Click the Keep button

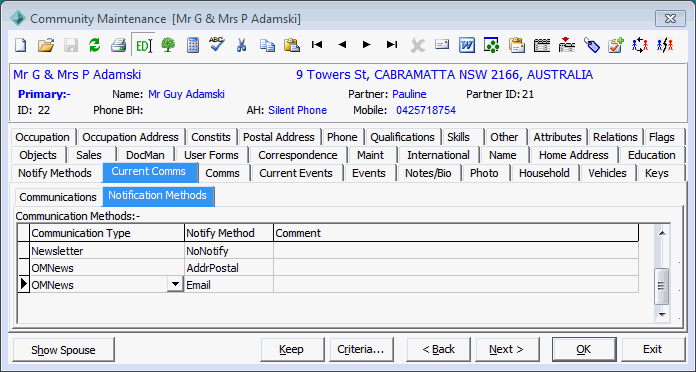click(x=292, y=350)
